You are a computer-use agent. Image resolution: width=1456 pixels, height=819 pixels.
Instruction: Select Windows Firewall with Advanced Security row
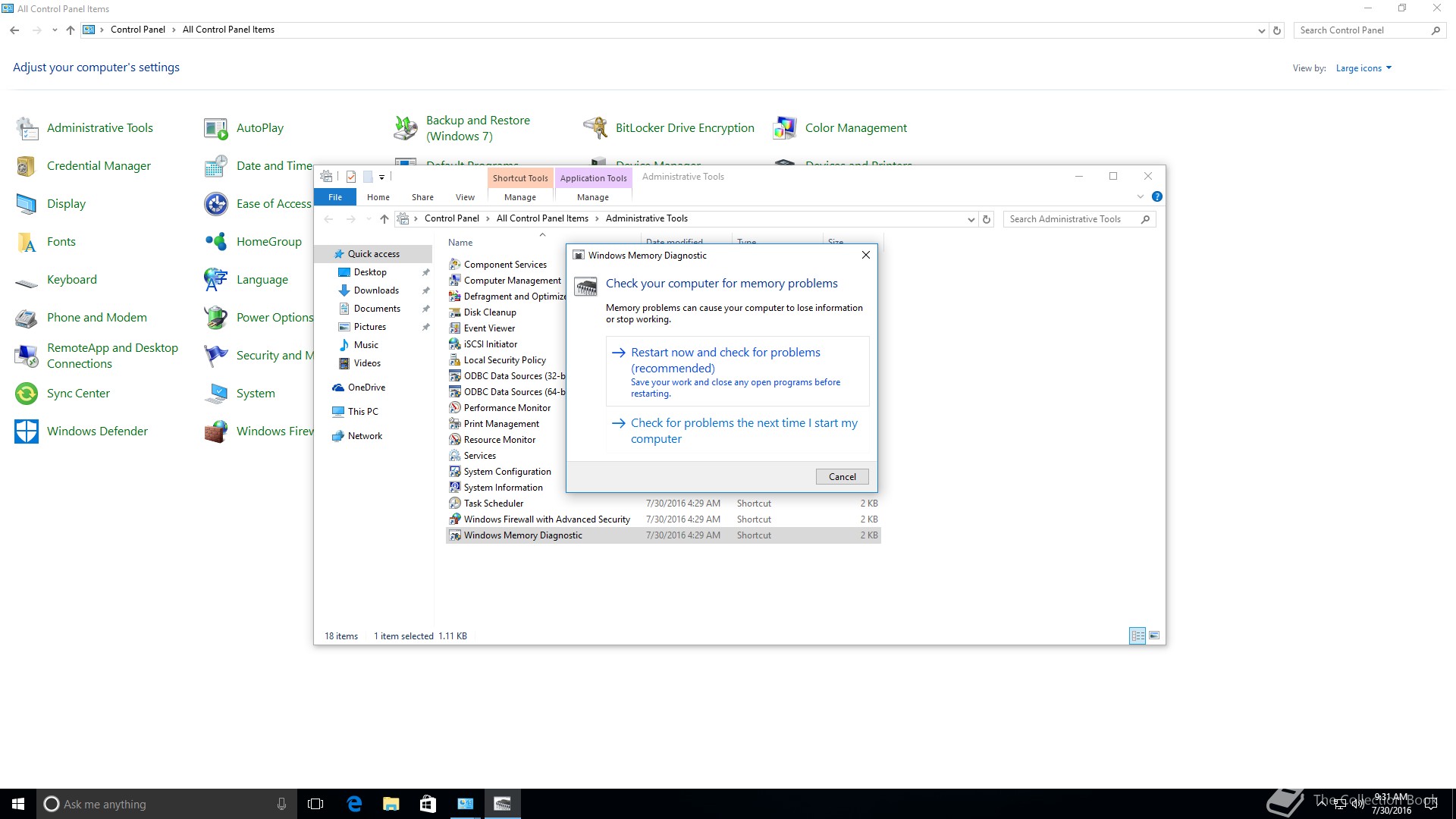click(x=663, y=519)
